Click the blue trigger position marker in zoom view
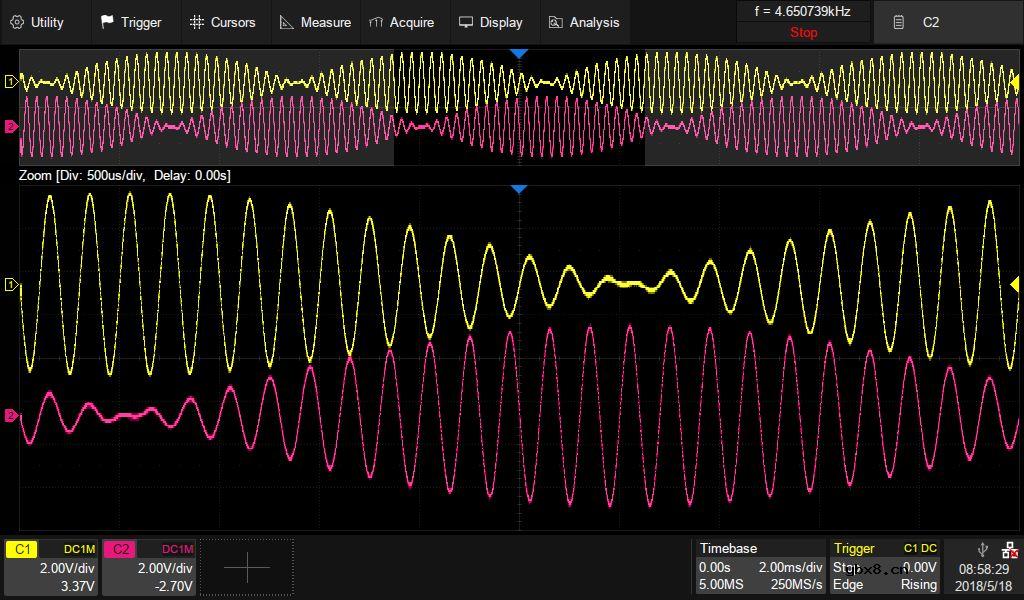Image resolution: width=1024 pixels, height=600 pixels. 518,189
